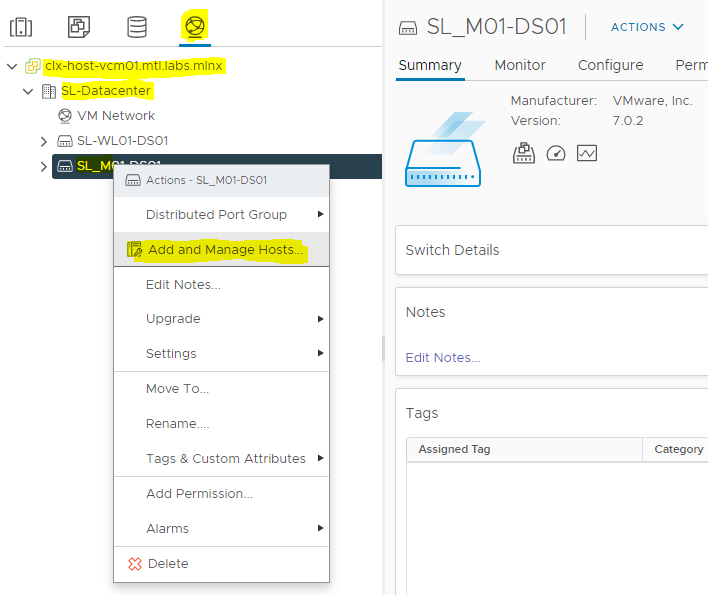
Task: Click the SL_M01-DS01 page title
Action: 497,27
